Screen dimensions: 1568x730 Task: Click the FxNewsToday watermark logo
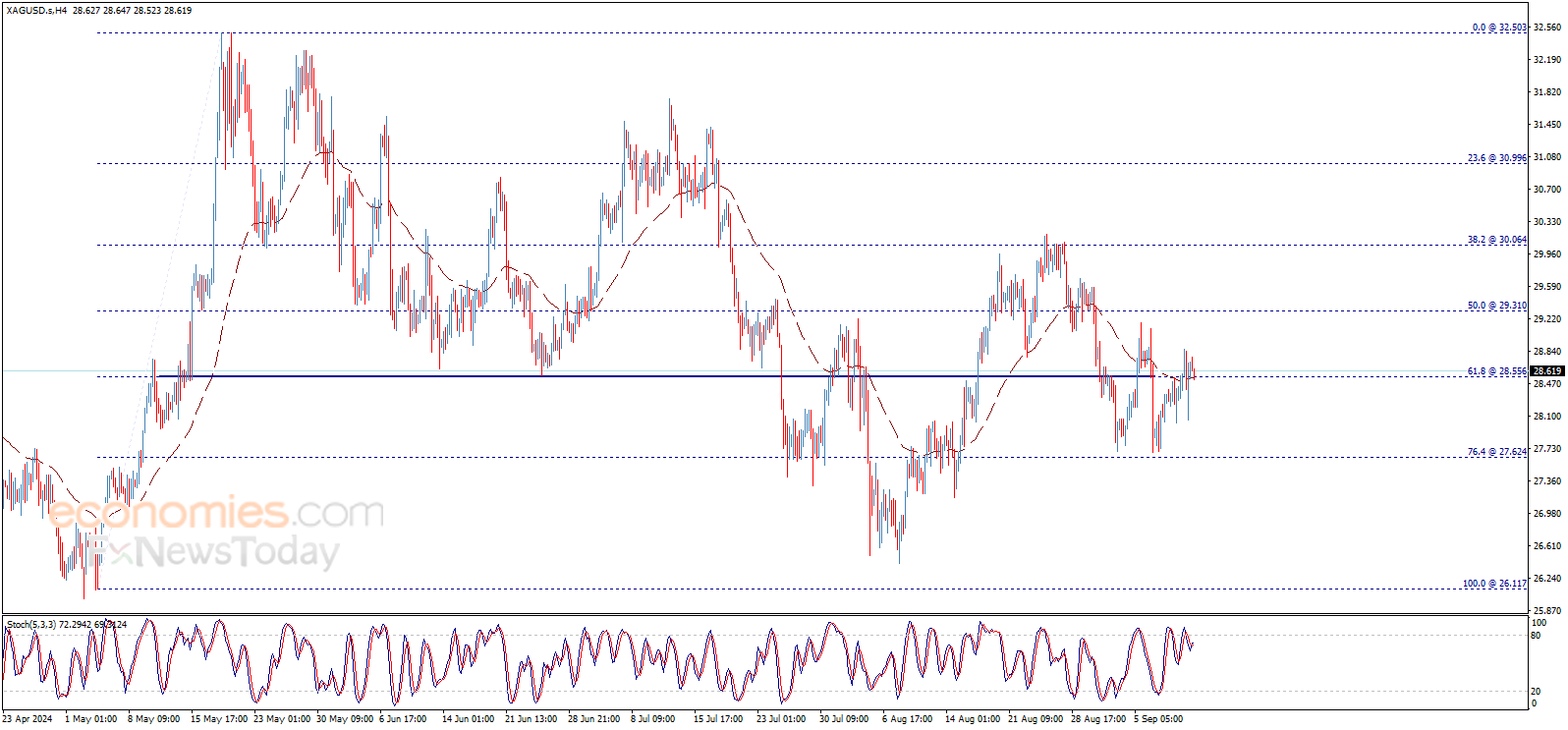click(212, 551)
